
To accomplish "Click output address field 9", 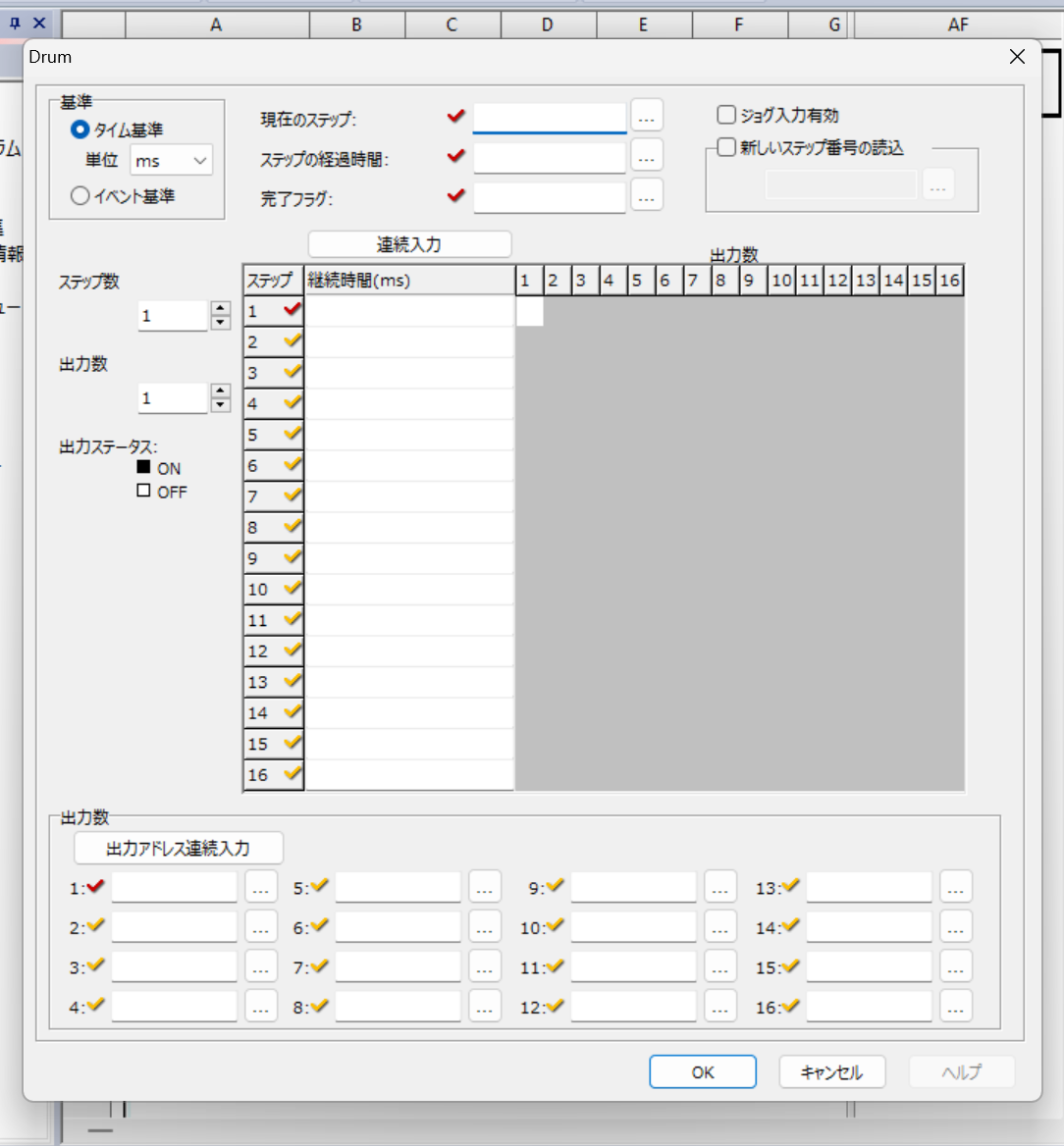I will 633,887.
